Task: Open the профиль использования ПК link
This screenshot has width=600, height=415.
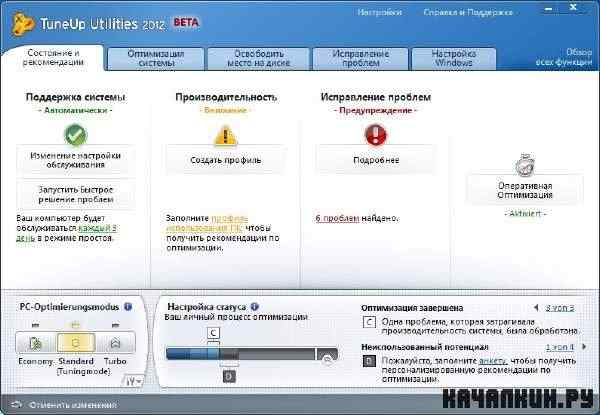Action: point(207,223)
